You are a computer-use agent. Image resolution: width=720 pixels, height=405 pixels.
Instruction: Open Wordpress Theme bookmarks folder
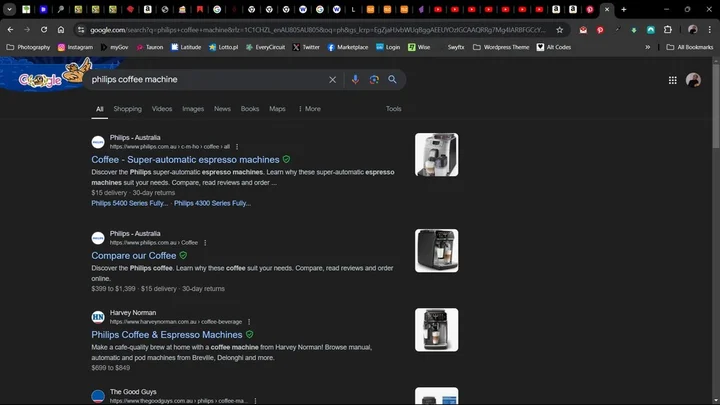(x=501, y=47)
